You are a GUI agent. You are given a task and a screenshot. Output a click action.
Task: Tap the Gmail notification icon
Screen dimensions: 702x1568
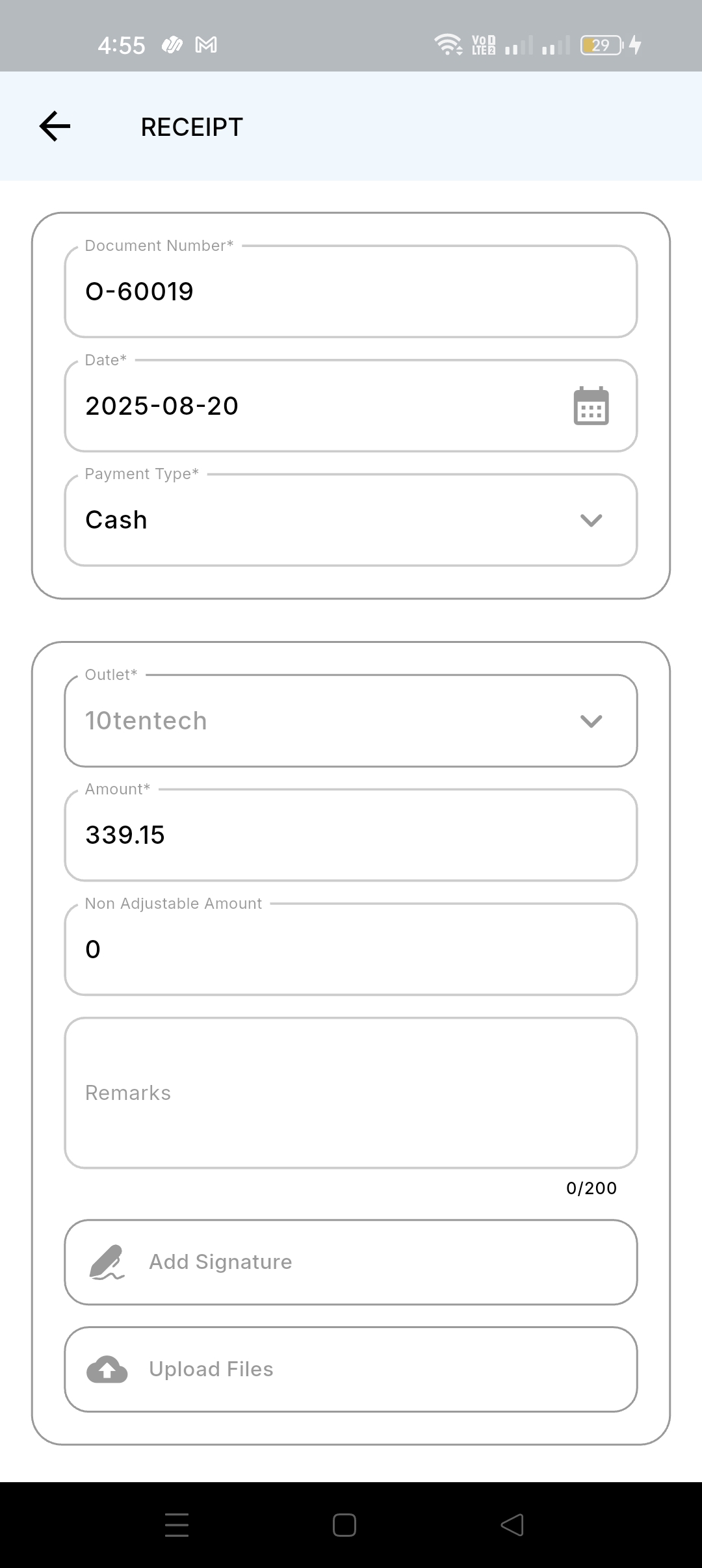(206, 45)
